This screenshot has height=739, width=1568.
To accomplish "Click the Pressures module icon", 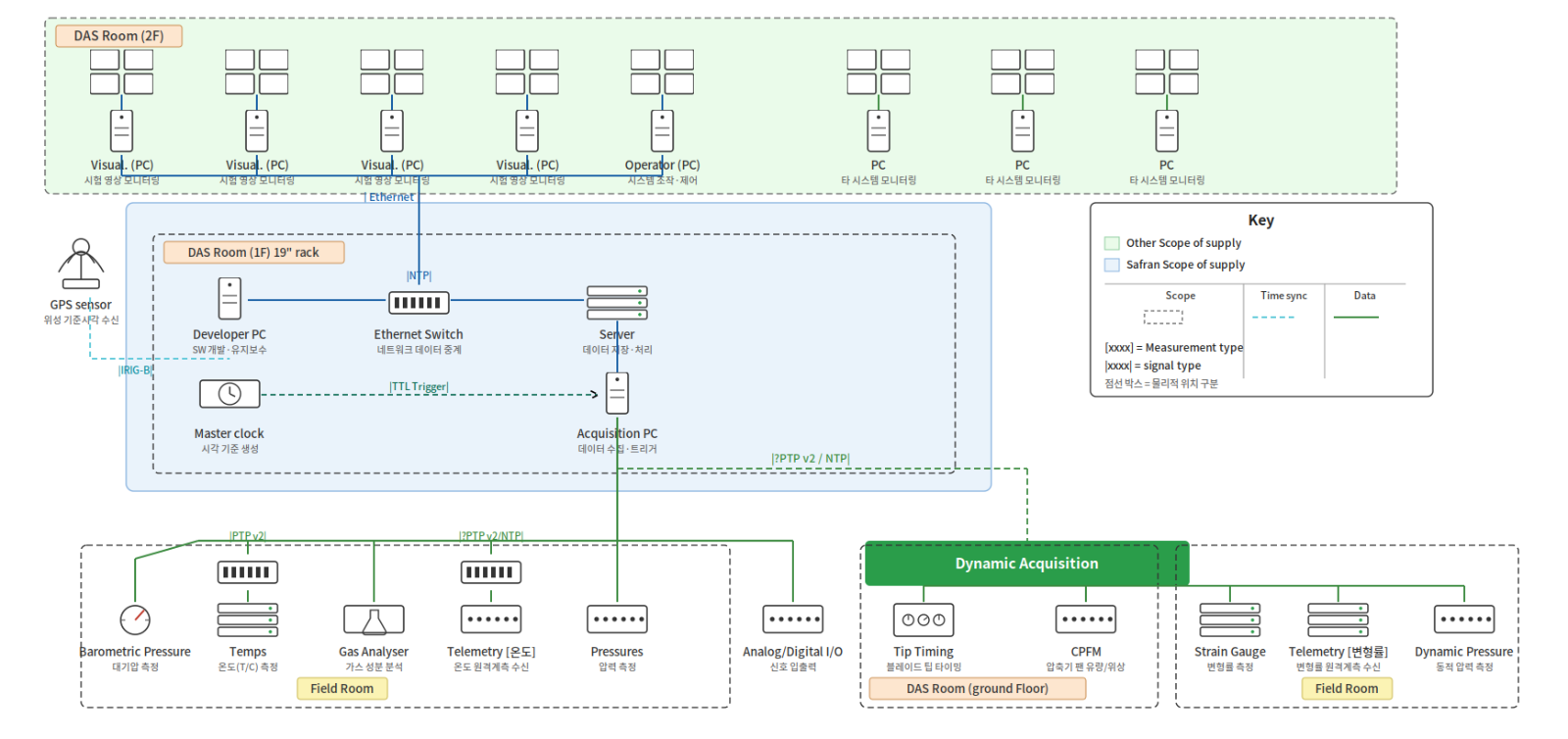I will (x=616, y=619).
